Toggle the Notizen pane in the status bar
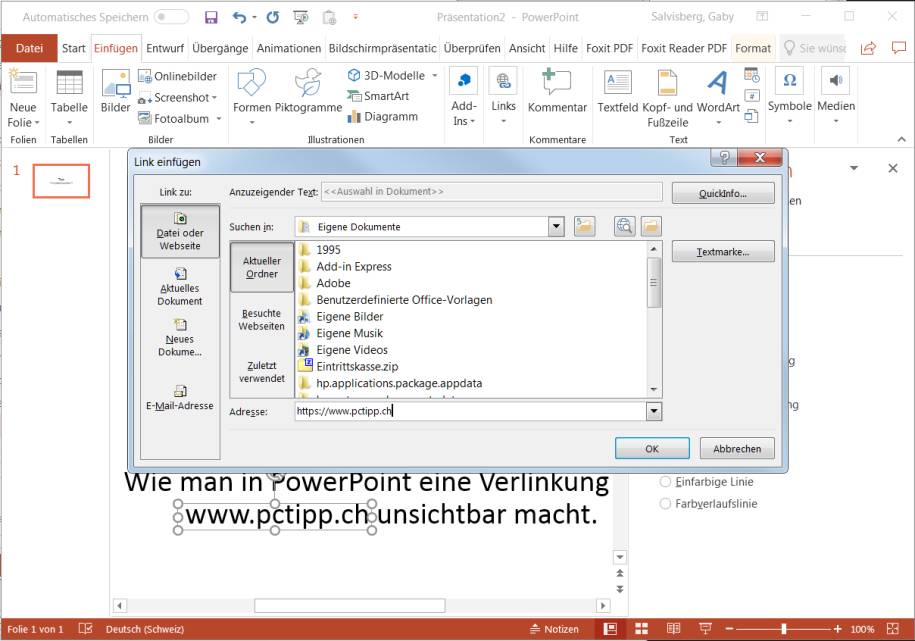Viewport: 915px width, 641px height. (x=553, y=629)
